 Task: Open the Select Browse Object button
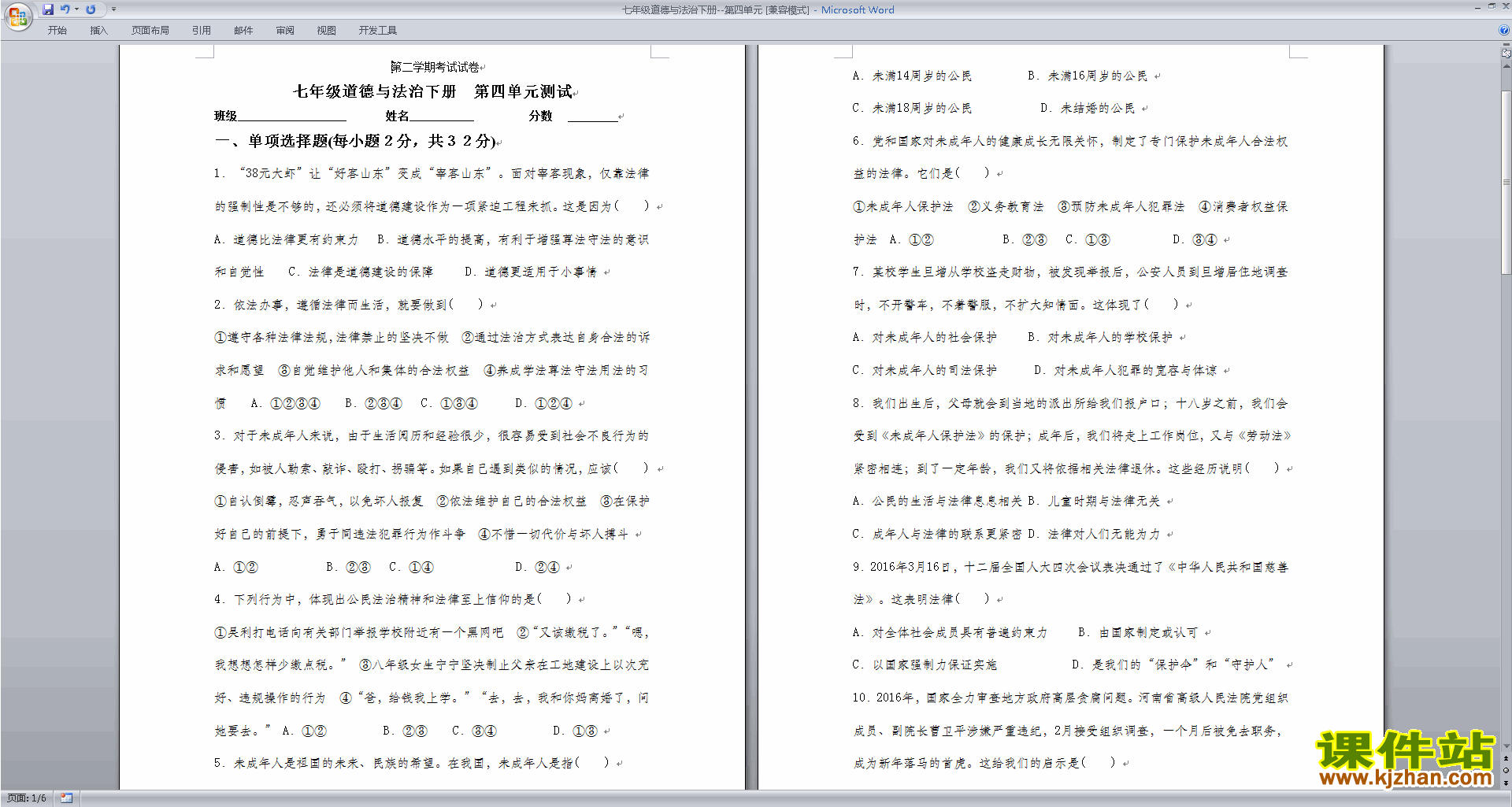[x=1506, y=771]
